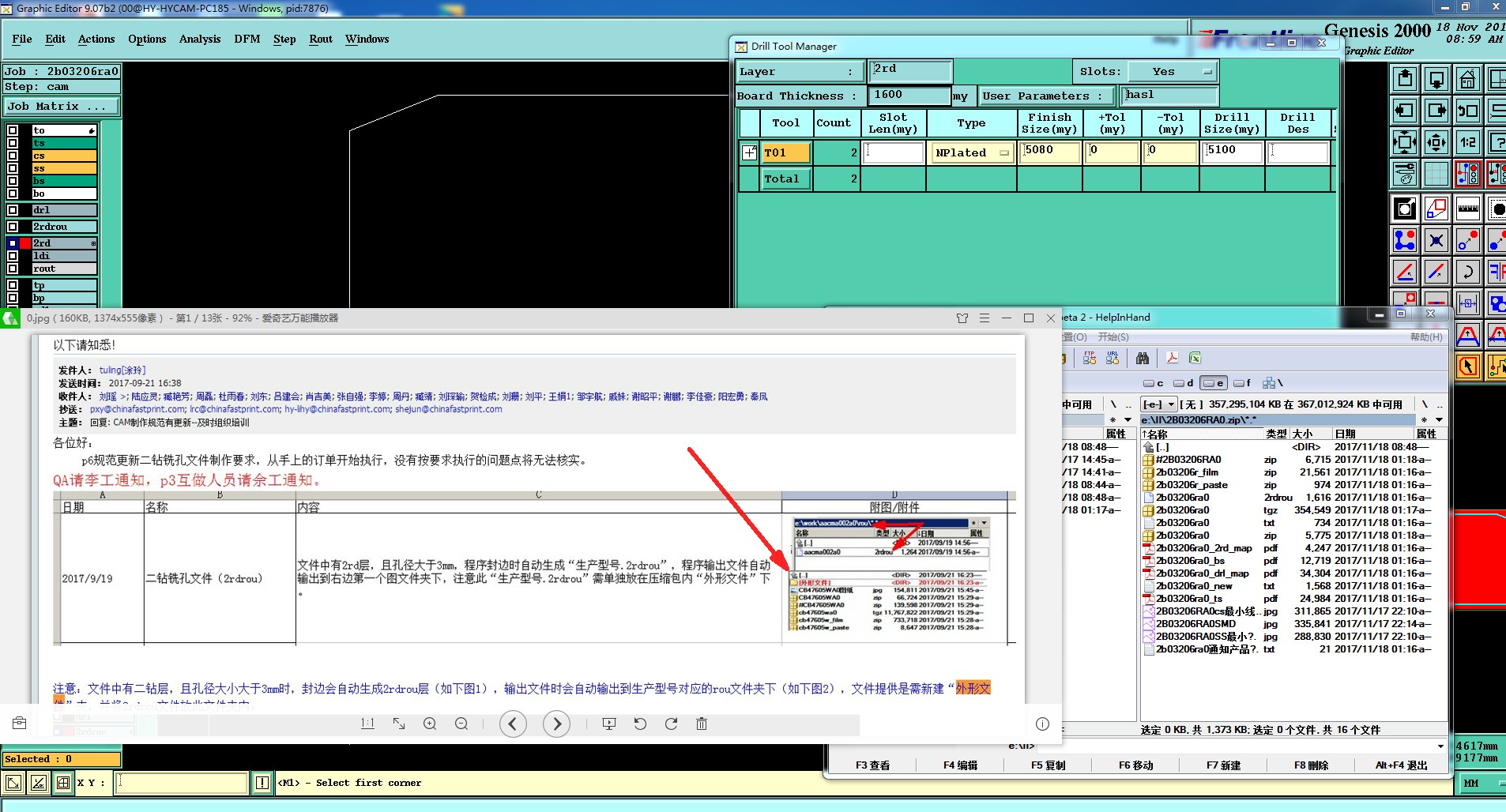1506x812 pixels.
Task: Open the 帮助(H) menu in file manager
Action: coord(1426,337)
